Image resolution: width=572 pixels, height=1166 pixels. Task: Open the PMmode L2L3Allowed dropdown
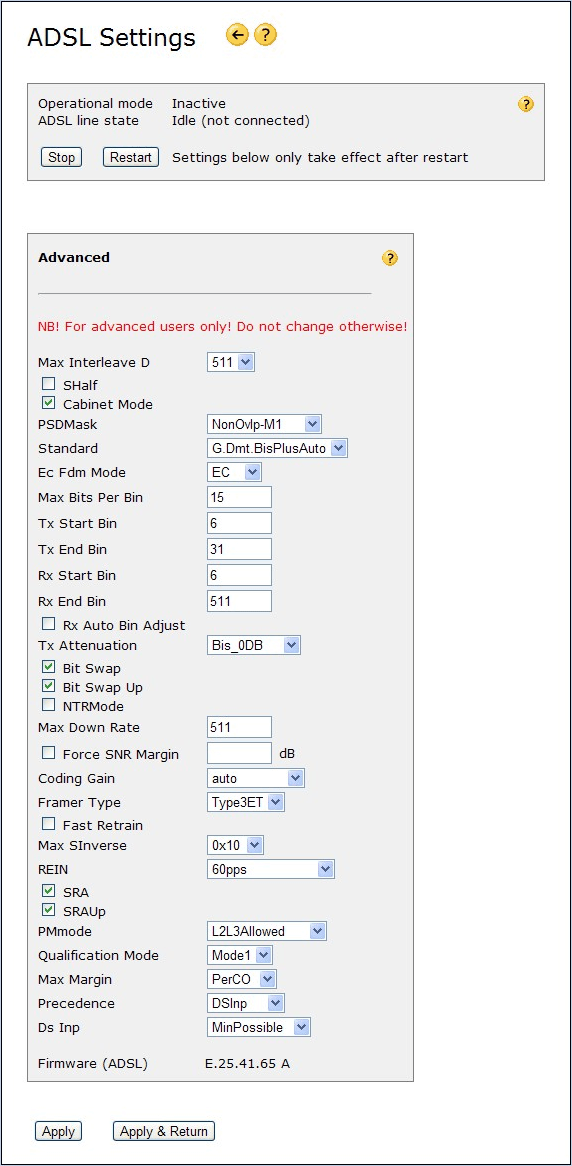266,931
